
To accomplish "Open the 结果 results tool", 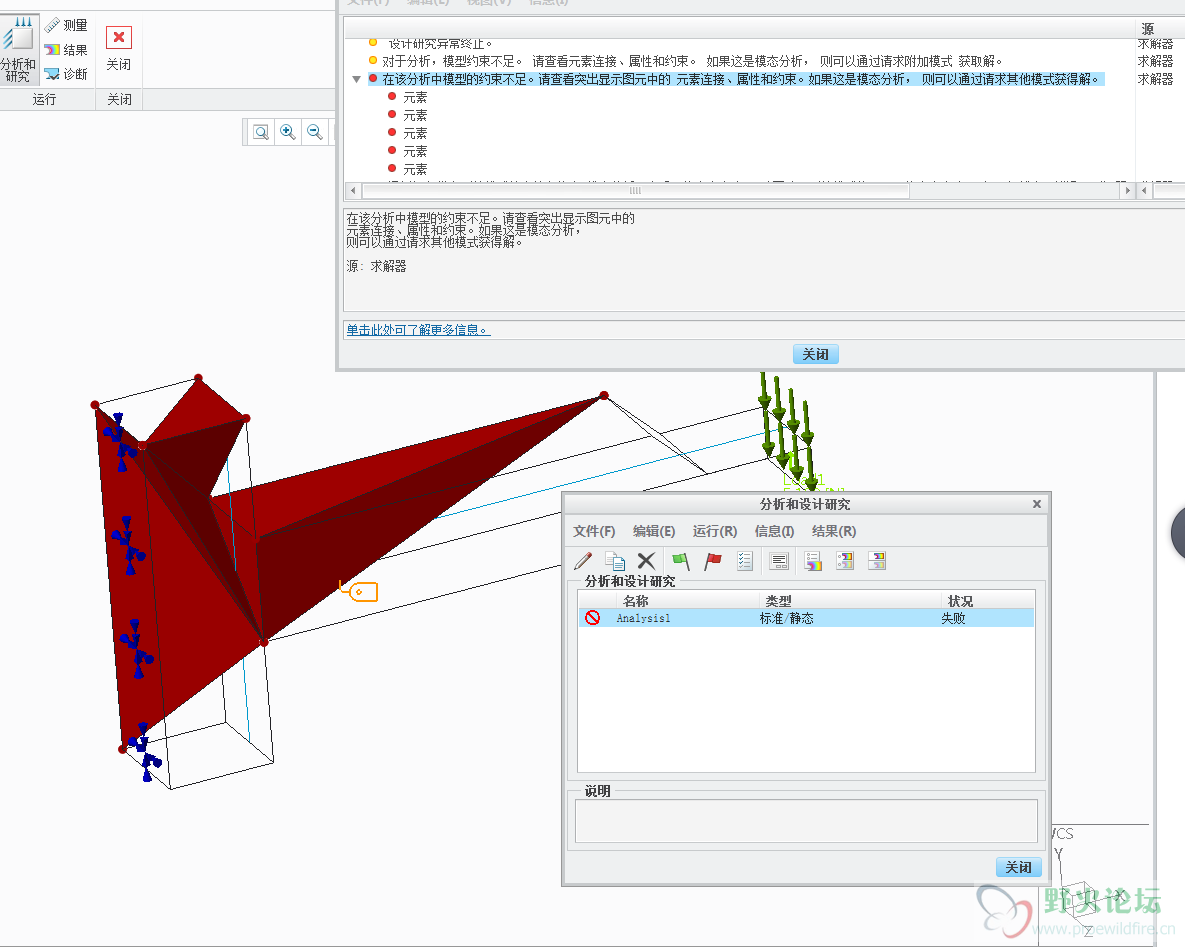I will point(67,50).
